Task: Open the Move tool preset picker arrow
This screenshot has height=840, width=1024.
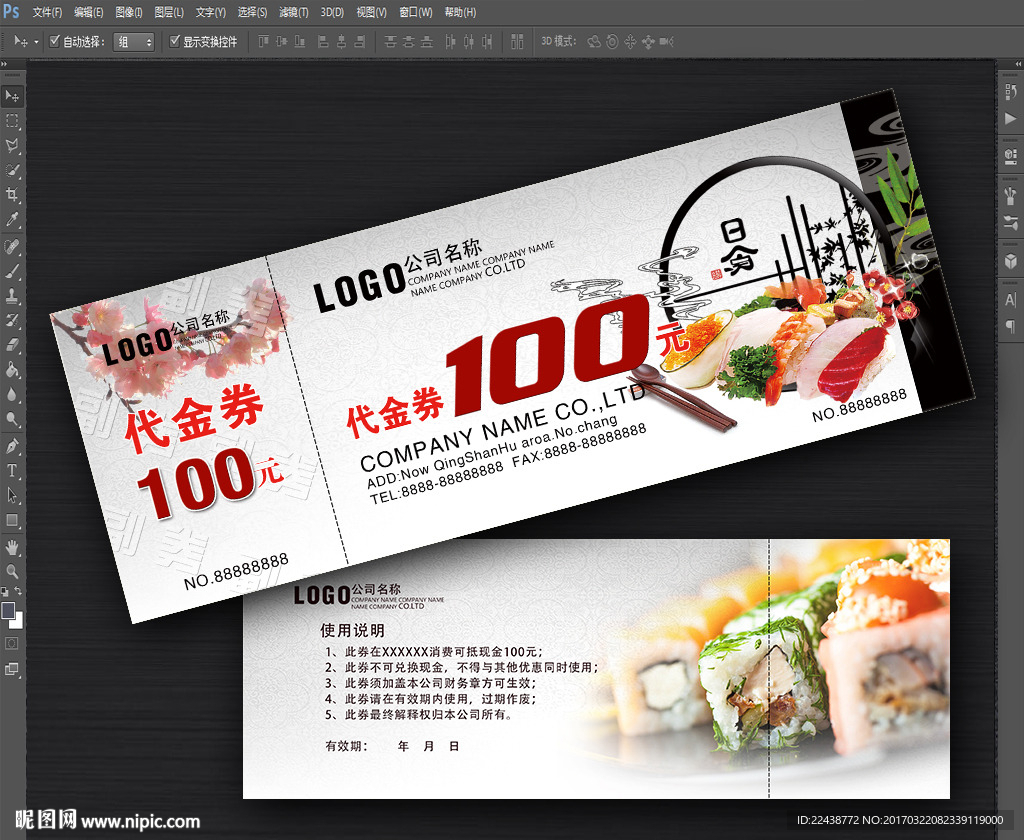Action: pos(36,42)
